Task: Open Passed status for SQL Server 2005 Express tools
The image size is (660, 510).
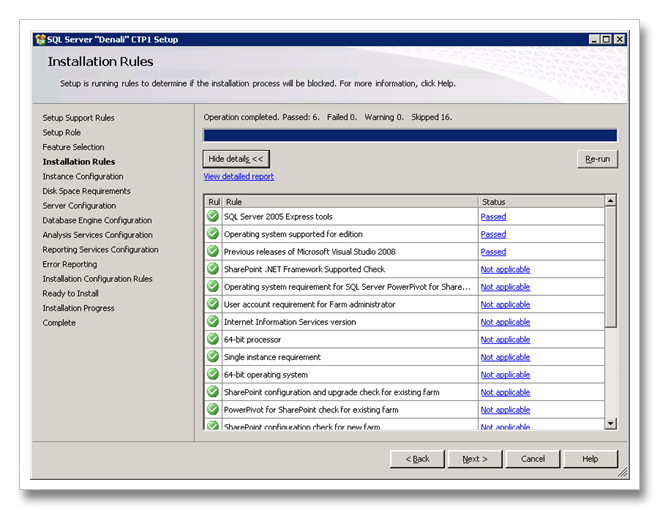Action: point(493,217)
